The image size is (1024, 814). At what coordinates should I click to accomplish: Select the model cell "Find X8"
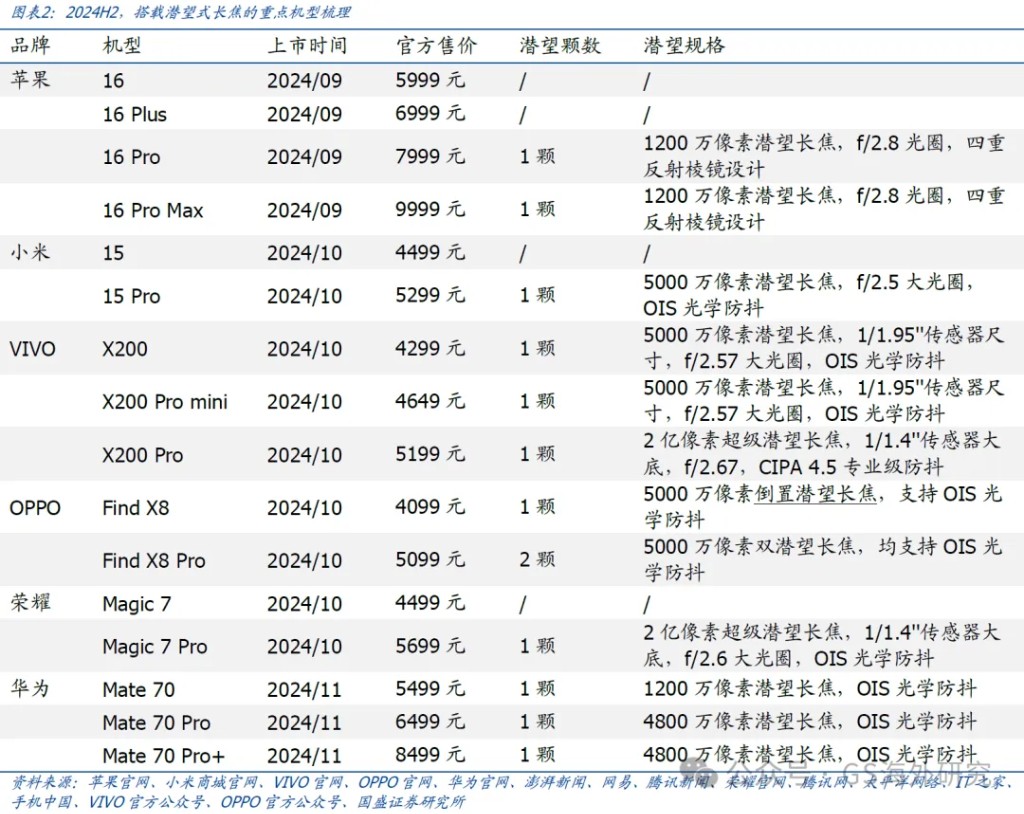click(136, 508)
